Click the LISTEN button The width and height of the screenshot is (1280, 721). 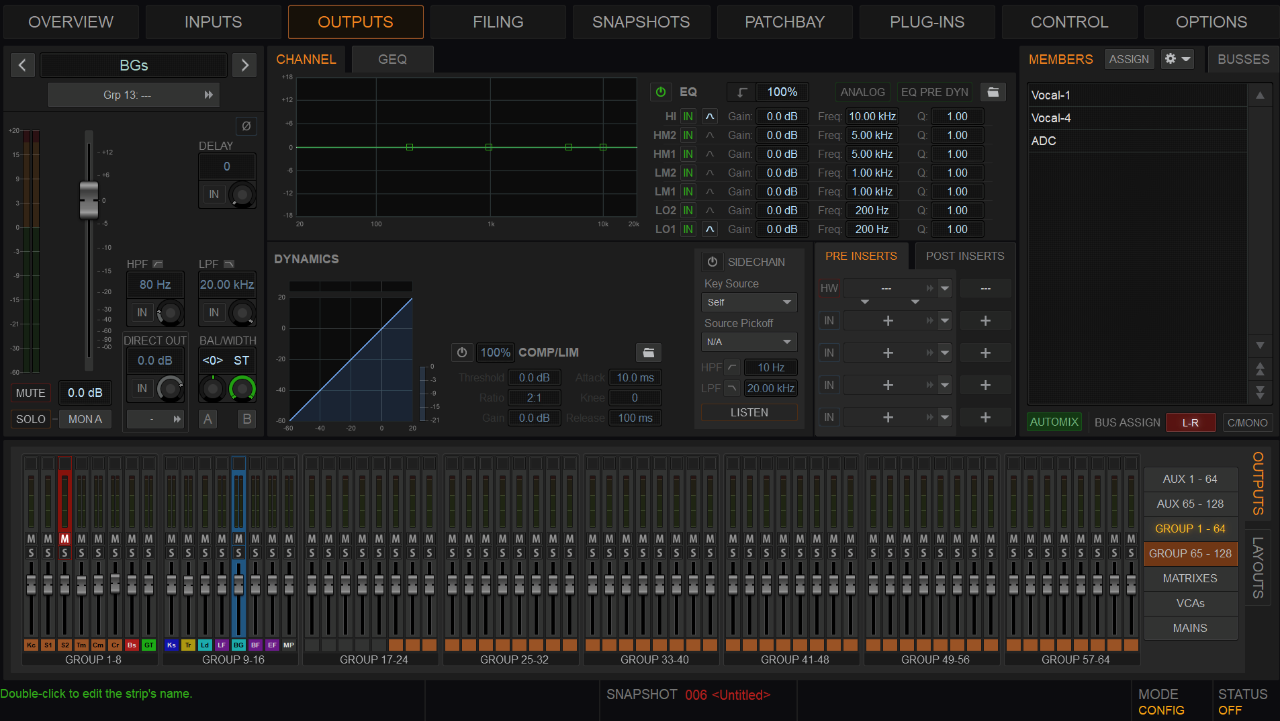pos(749,412)
